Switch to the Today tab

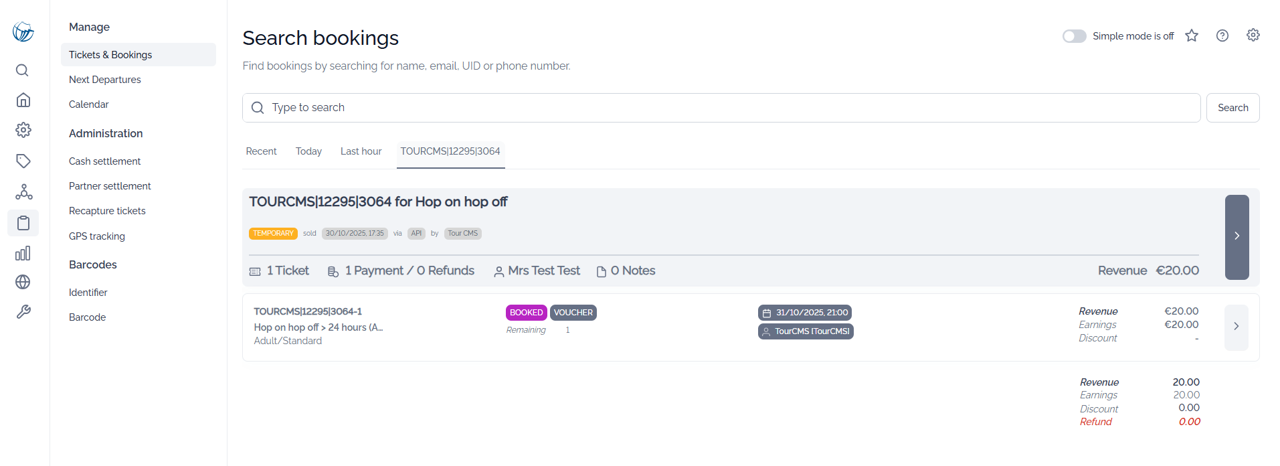pyautogui.click(x=309, y=151)
